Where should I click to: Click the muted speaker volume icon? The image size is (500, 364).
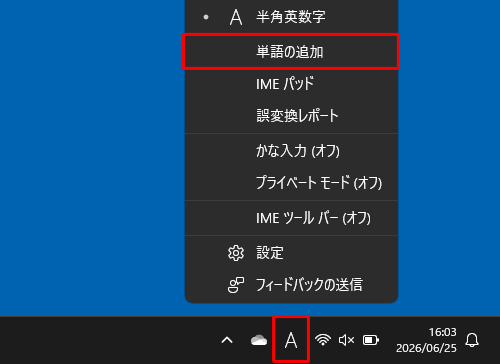[x=347, y=340]
